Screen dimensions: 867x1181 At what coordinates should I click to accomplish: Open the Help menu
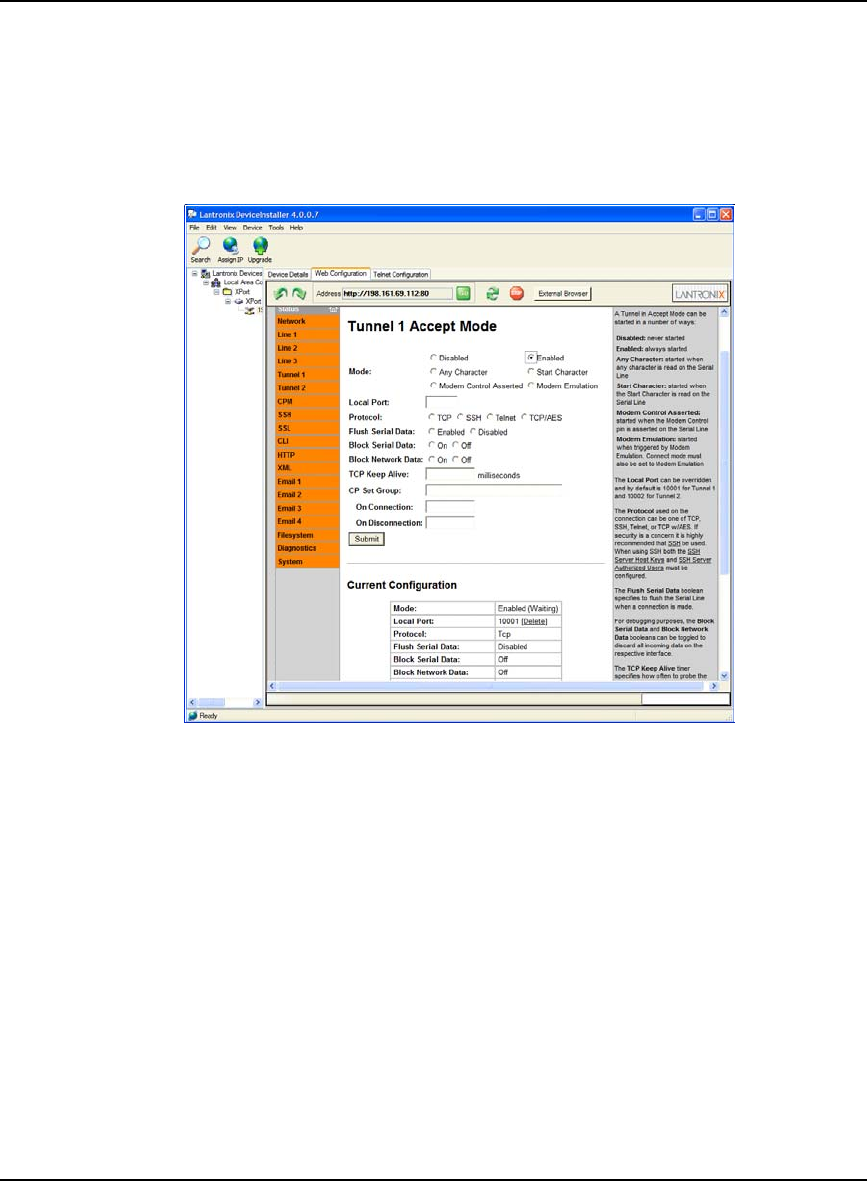point(297,227)
